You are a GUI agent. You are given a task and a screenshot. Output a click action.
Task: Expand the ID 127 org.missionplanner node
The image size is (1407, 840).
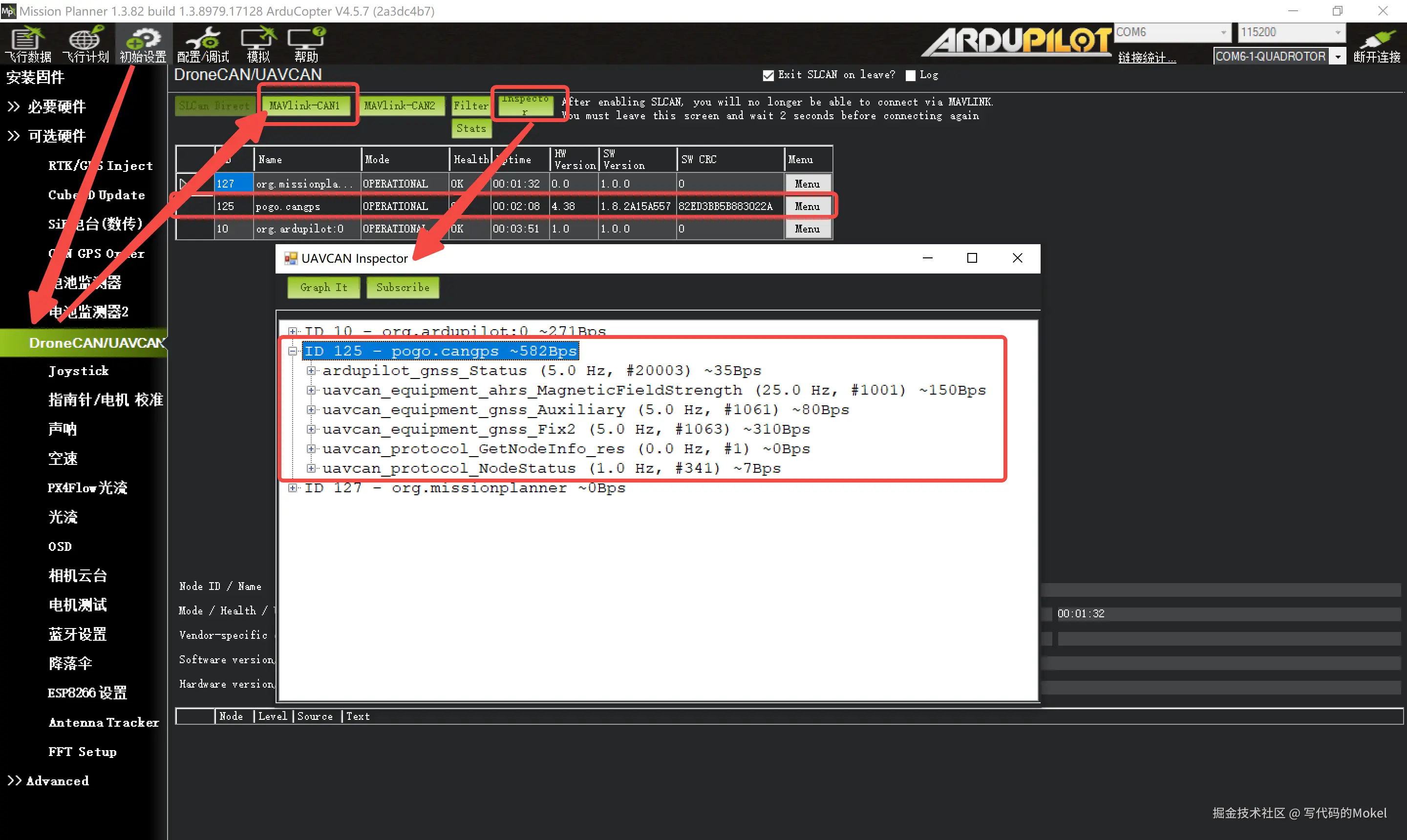pyautogui.click(x=293, y=488)
